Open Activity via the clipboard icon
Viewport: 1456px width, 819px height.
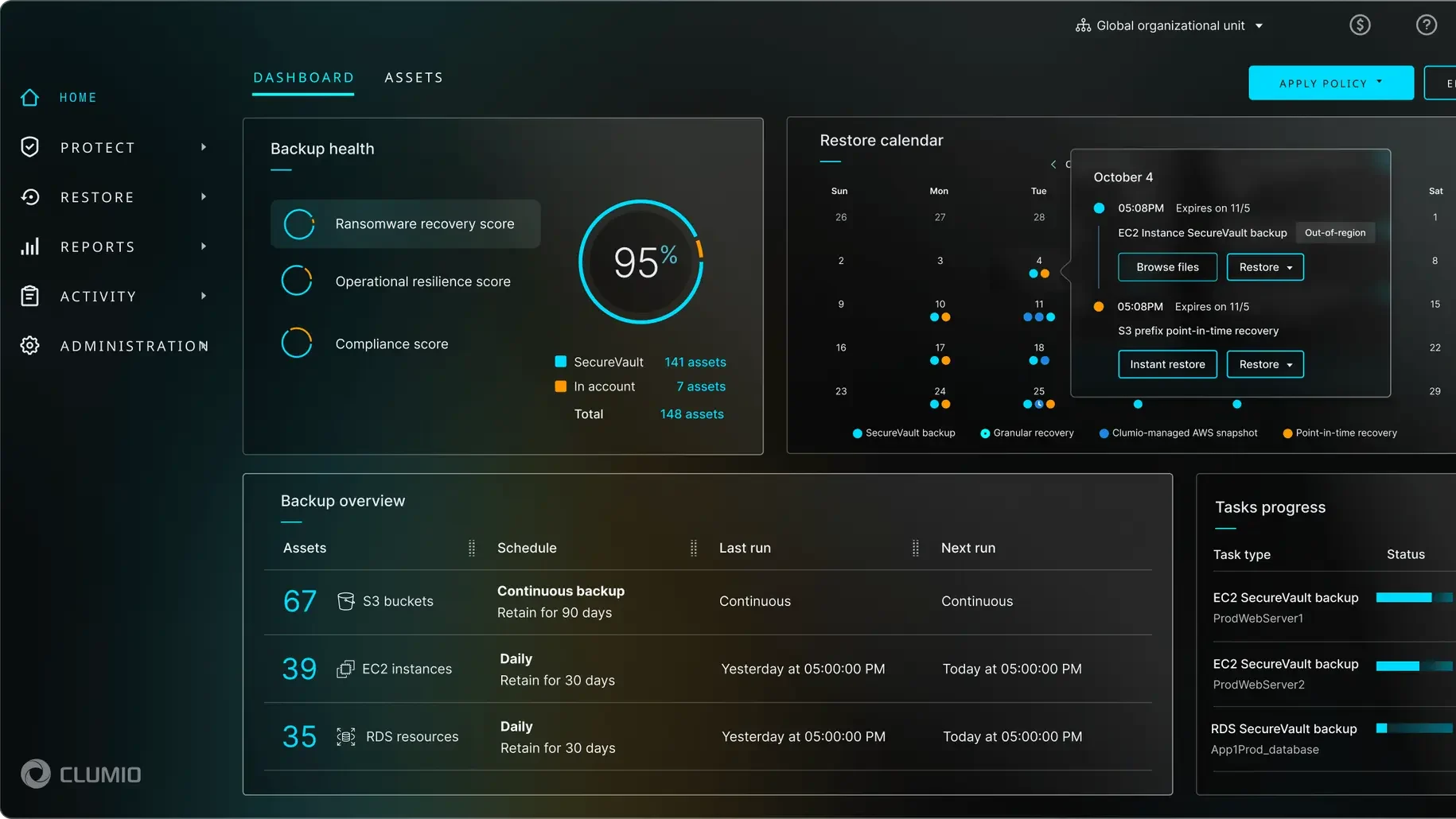[x=29, y=296]
